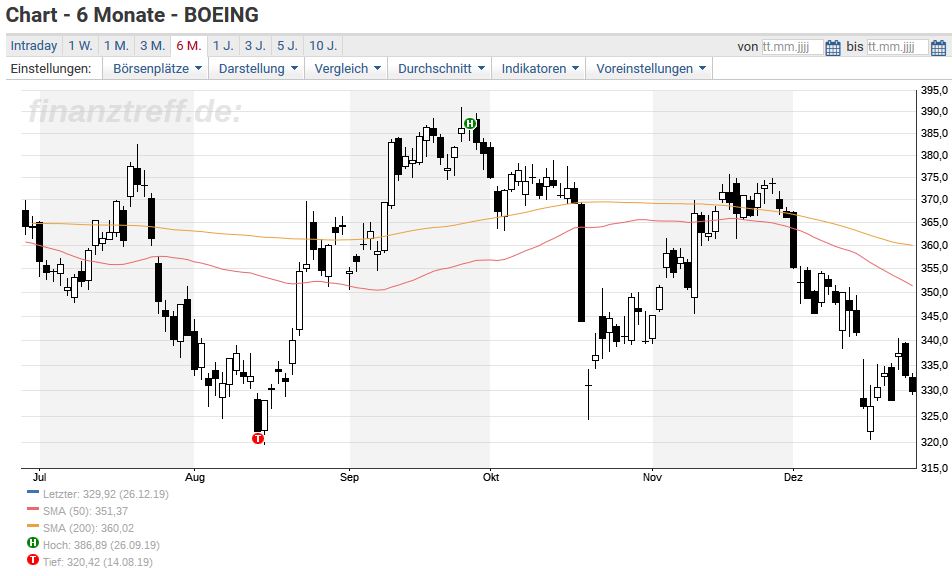Click the 'Dez' label on the time axis

[x=793, y=477]
